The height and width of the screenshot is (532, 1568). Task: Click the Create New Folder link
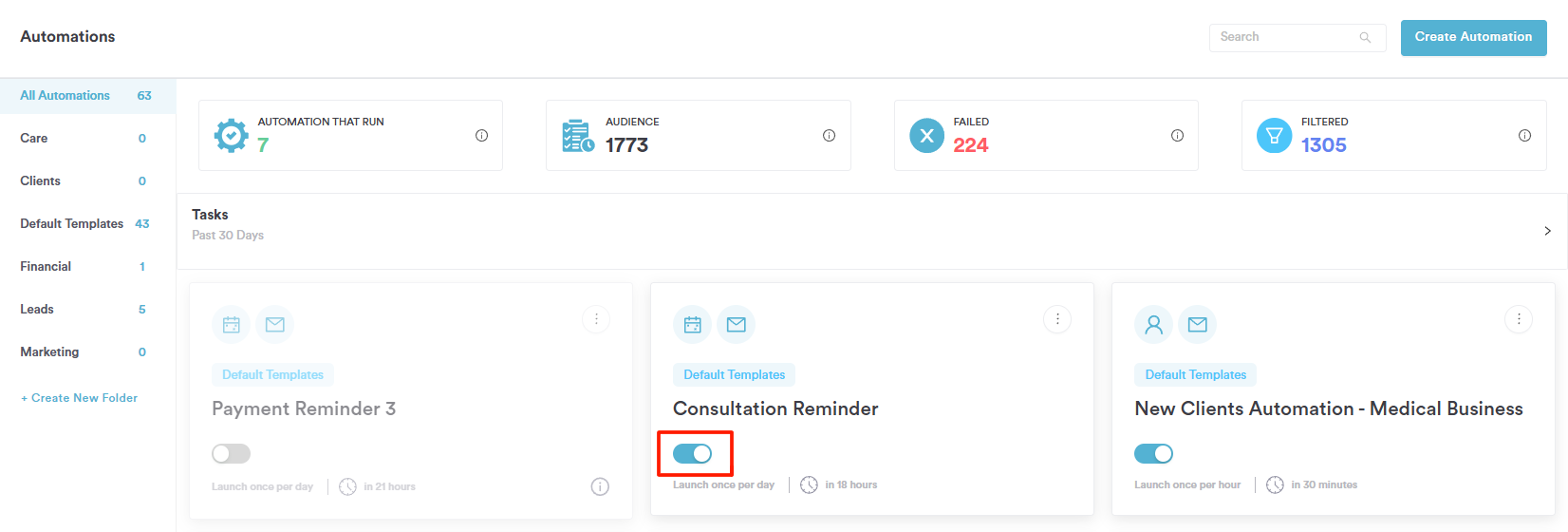80,398
